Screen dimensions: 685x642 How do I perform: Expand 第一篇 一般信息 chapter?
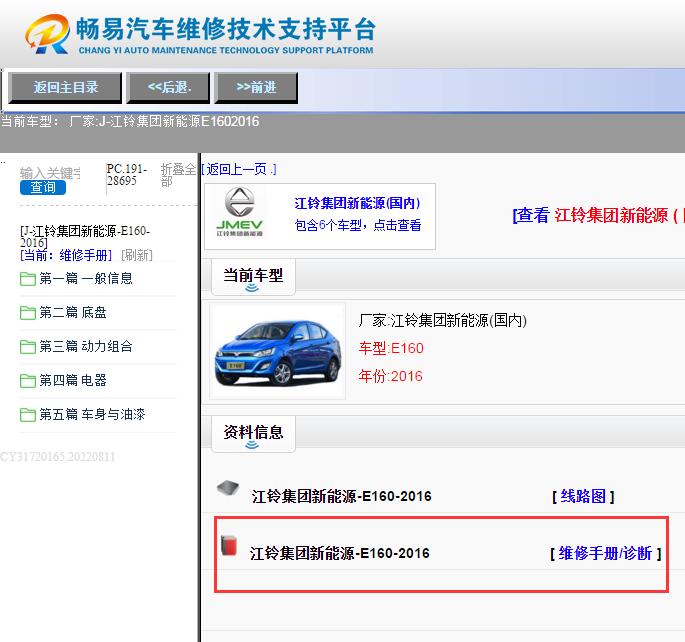86,279
